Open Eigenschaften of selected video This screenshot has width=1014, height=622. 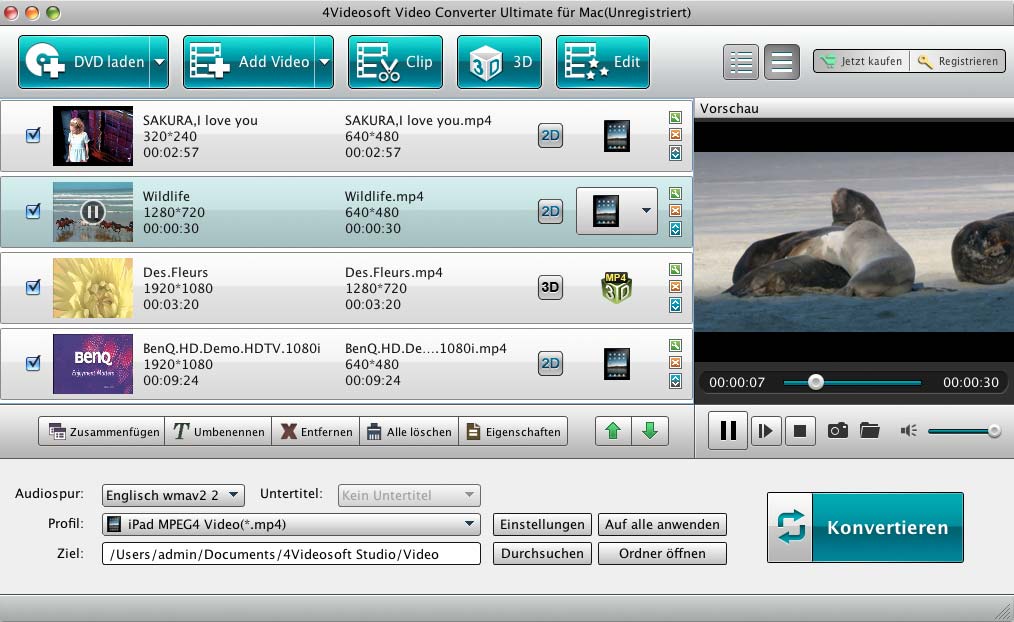coord(513,432)
